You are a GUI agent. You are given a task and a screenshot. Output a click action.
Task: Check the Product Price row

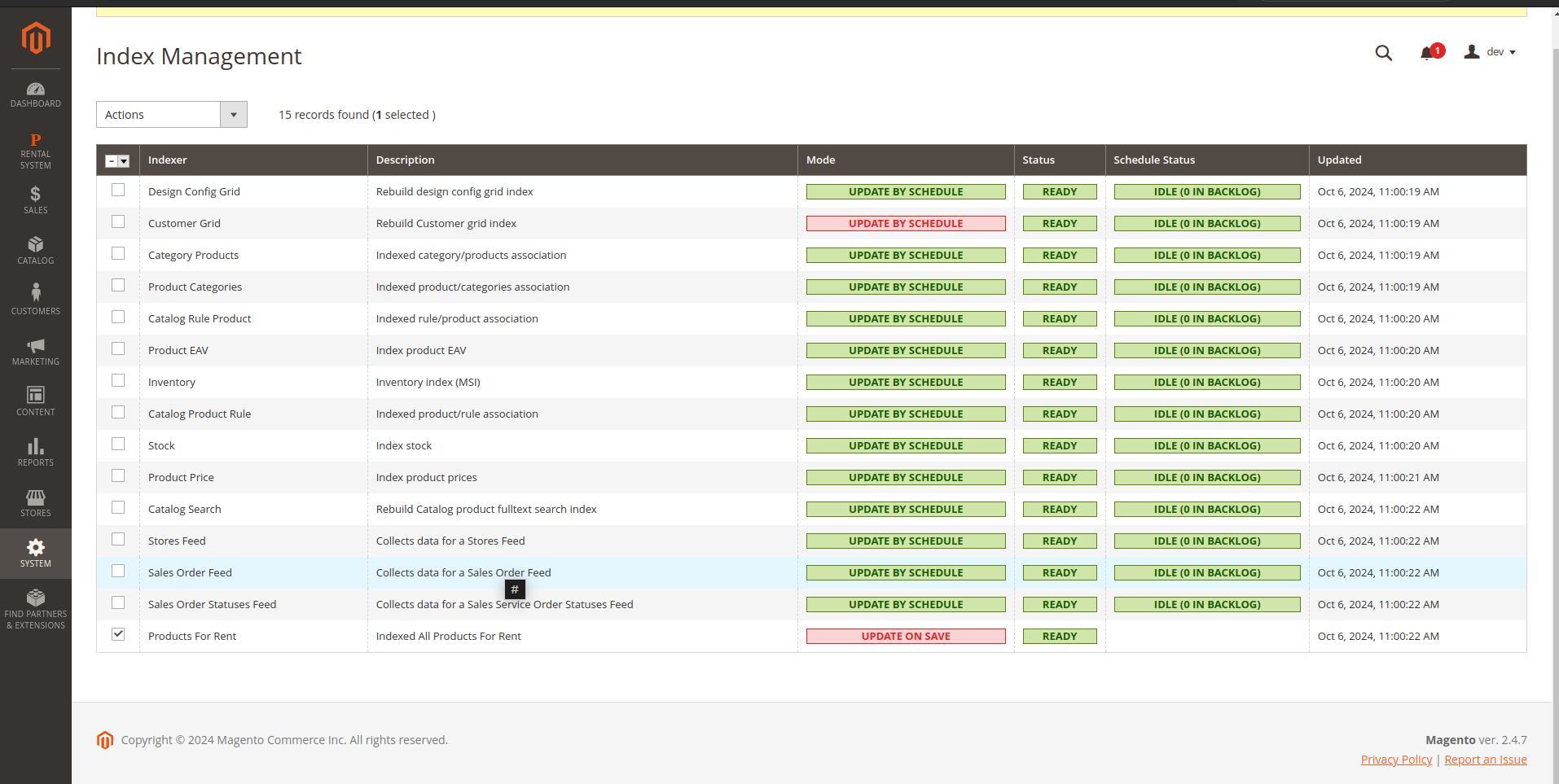pyautogui.click(x=118, y=475)
